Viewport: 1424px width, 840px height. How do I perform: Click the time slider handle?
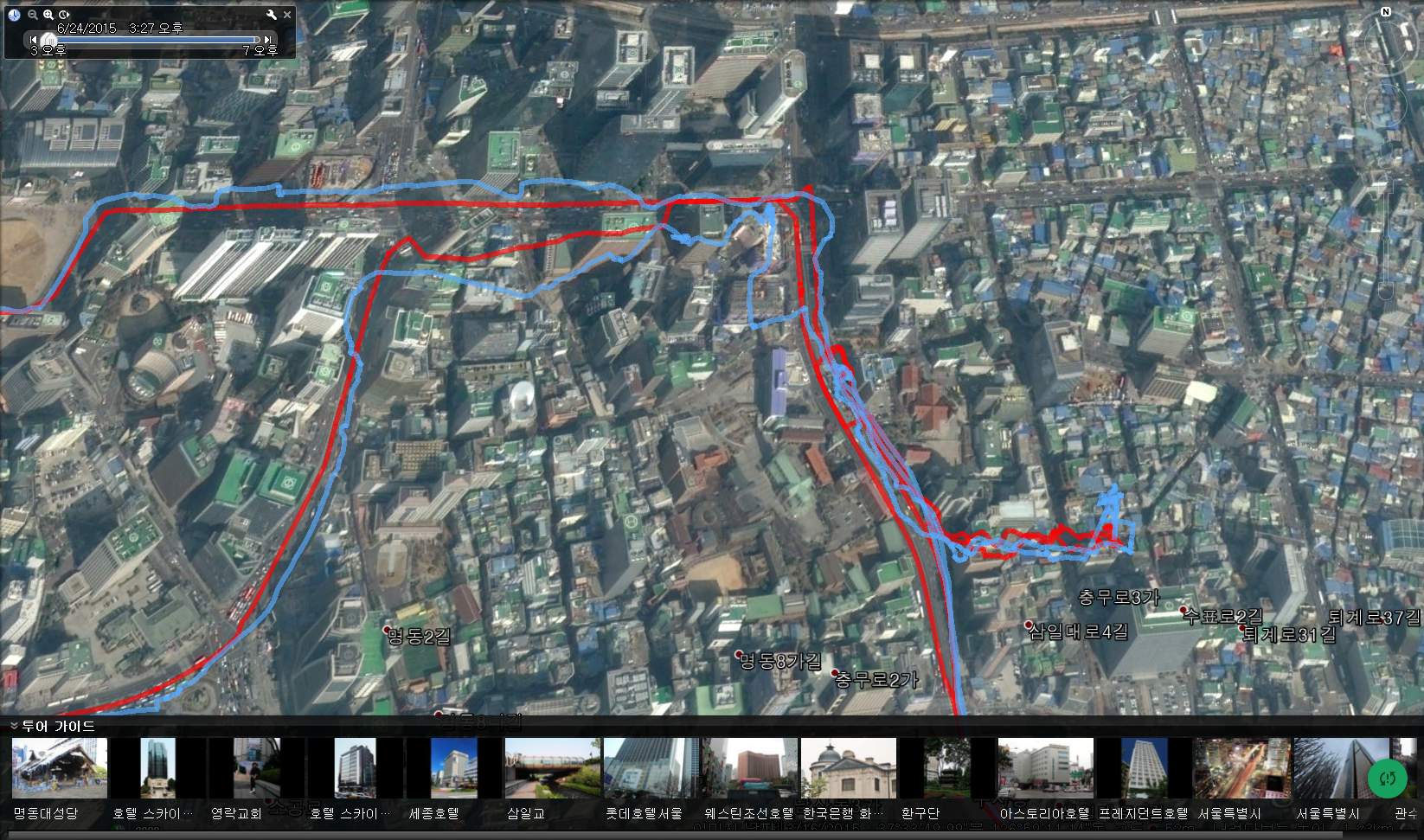click(49, 40)
